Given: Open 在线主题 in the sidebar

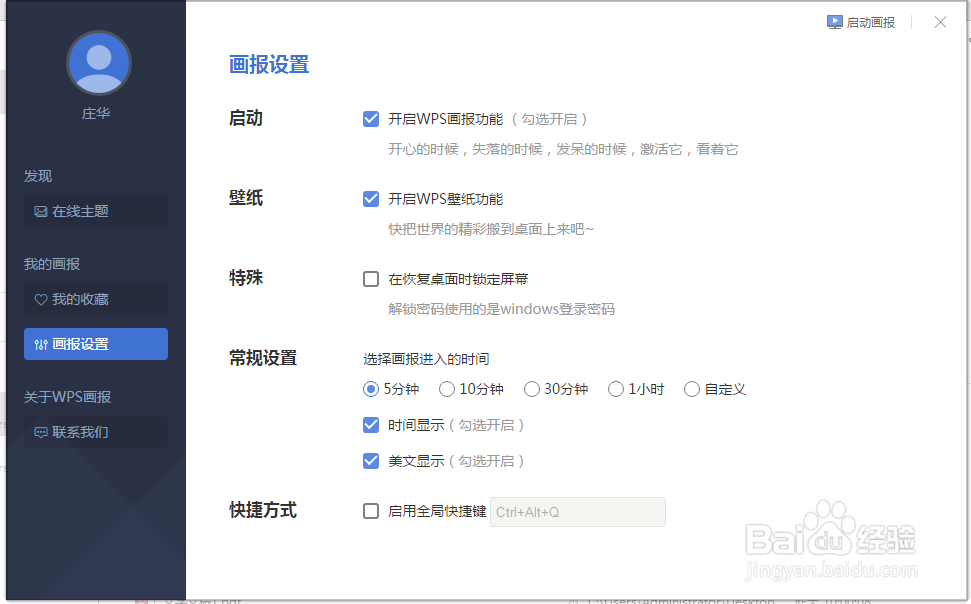Looking at the screenshot, I should 96,211.
